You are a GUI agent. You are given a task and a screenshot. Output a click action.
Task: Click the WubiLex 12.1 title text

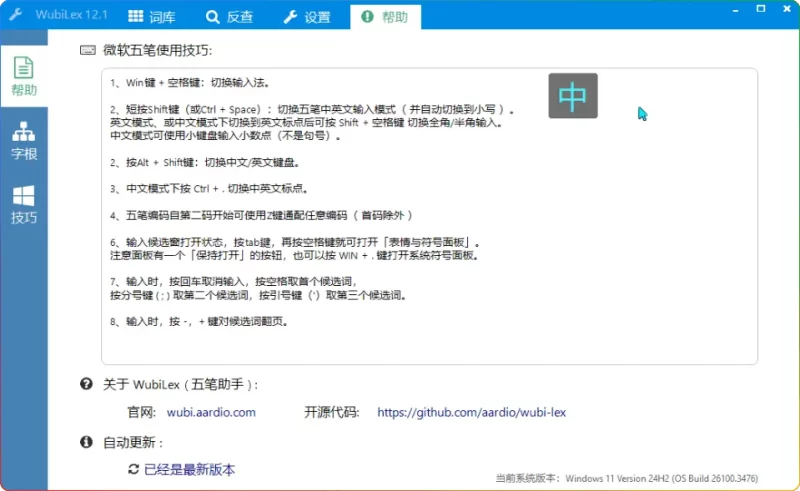click(x=71, y=14)
